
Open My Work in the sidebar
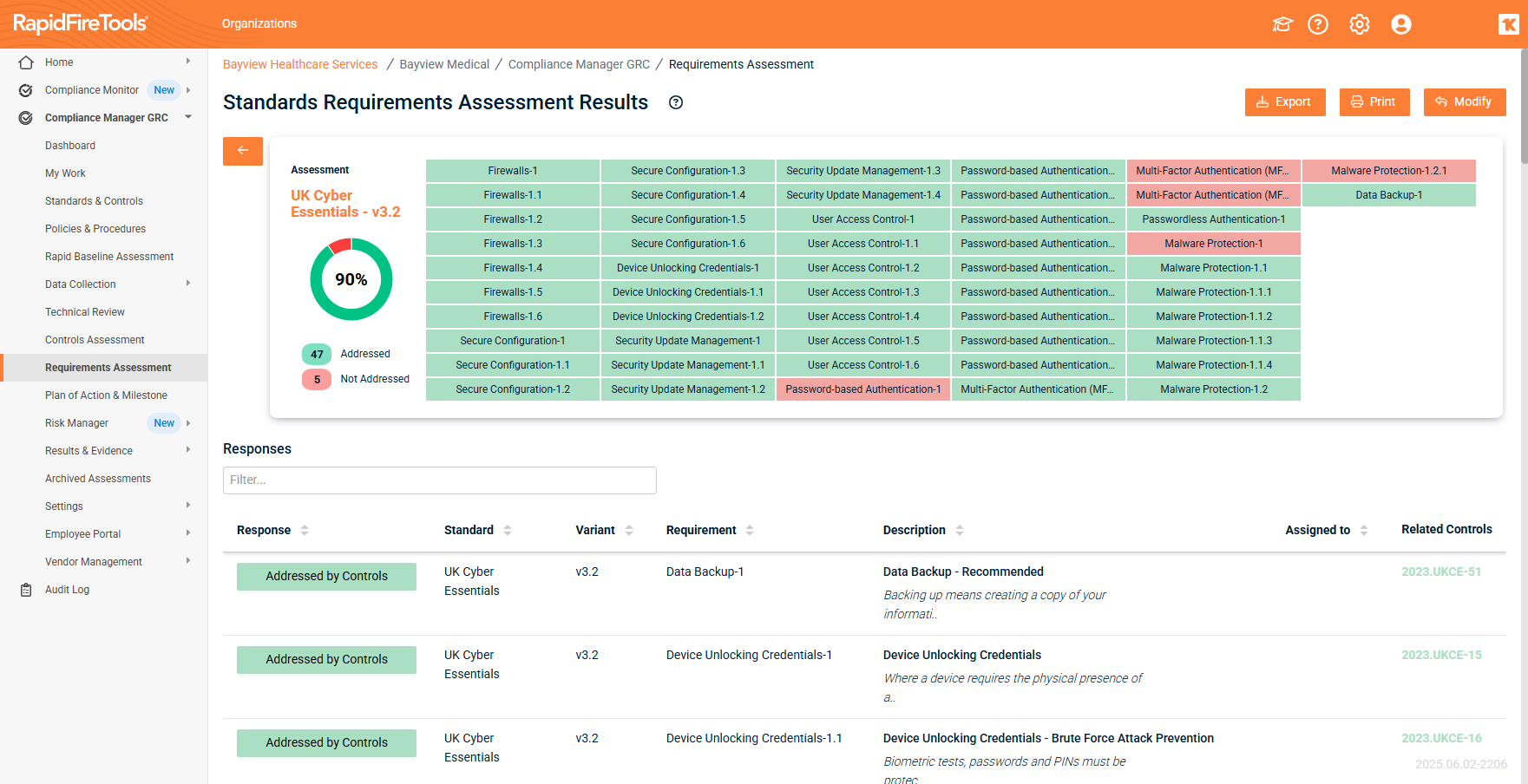(65, 173)
